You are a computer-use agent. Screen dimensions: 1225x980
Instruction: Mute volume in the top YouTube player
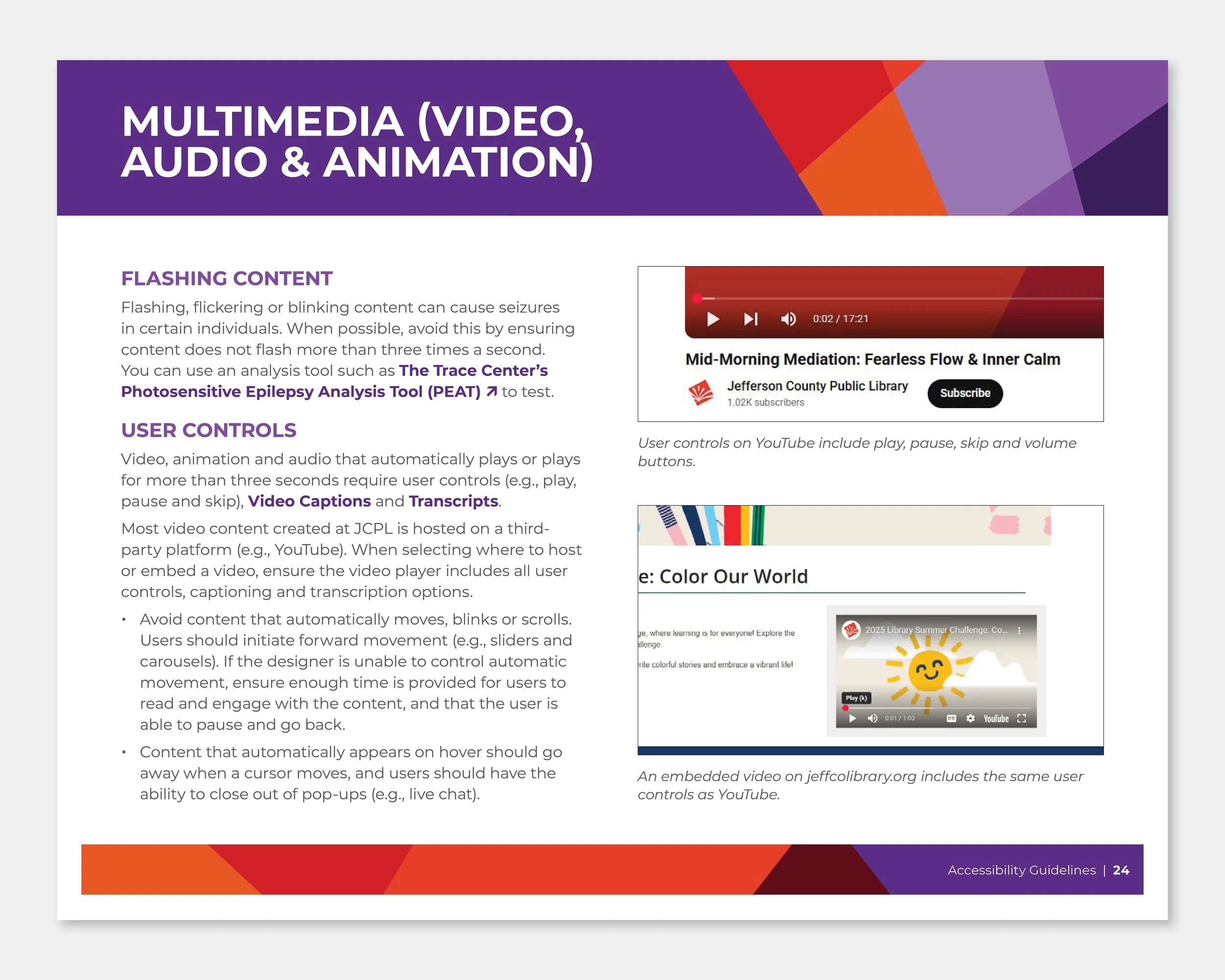[x=788, y=318]
